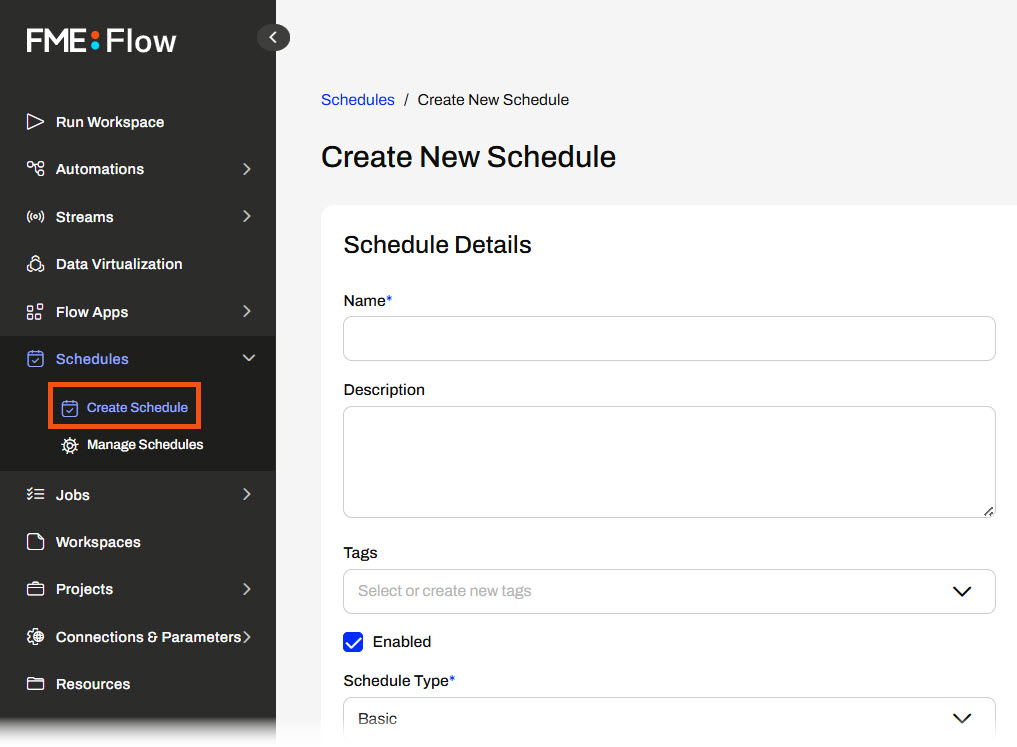Collapse the sidebar with arrow button
This screenshot has height=747, width=1017.
(x=273, y=38)
